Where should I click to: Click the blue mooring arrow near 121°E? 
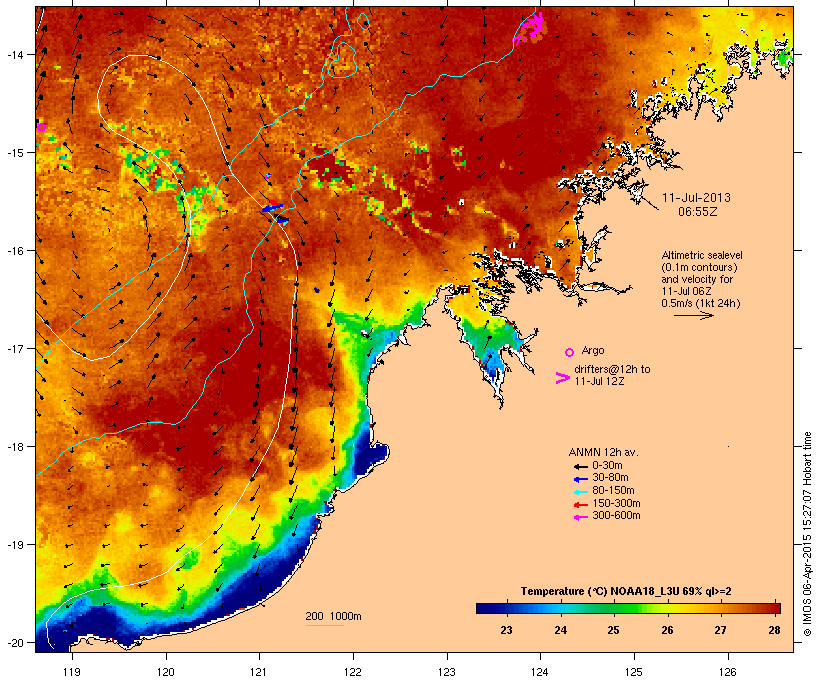click(x=272, y=208)
